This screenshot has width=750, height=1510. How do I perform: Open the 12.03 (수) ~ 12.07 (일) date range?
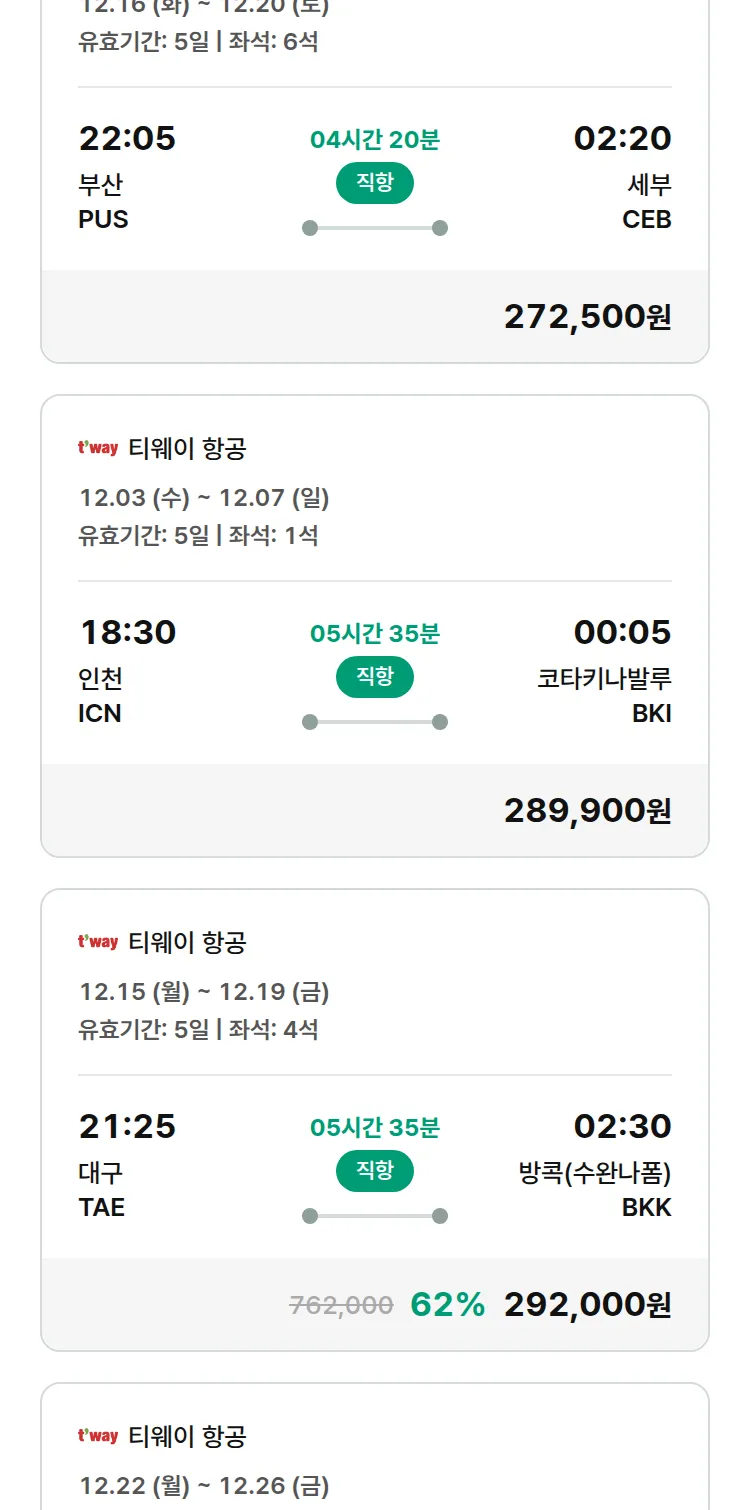click(x=204, y=497)
